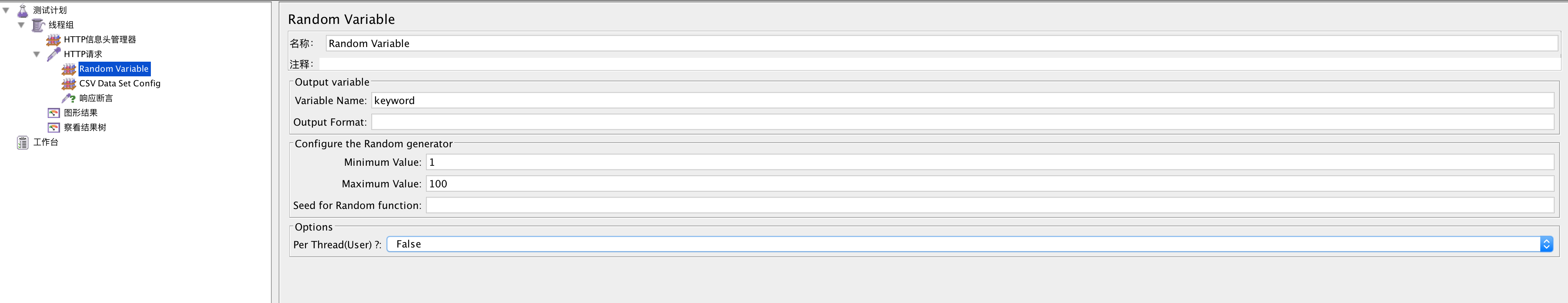The width and height of the screenshot is (1568, 303).
Task: Collapse the 线程组 tree node
Action: [x=21, y=25]
